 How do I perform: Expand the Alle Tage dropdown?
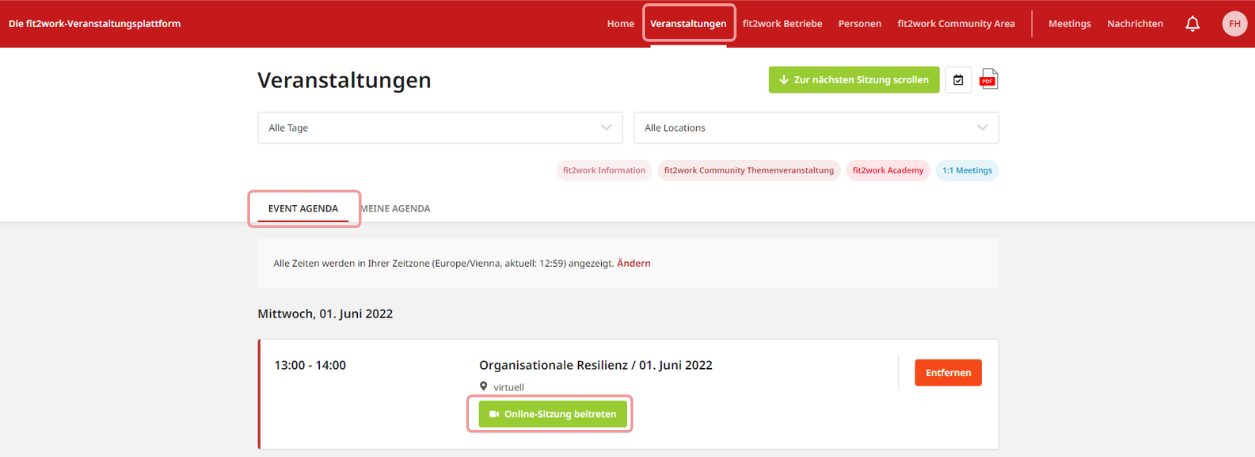pos(440,128)
